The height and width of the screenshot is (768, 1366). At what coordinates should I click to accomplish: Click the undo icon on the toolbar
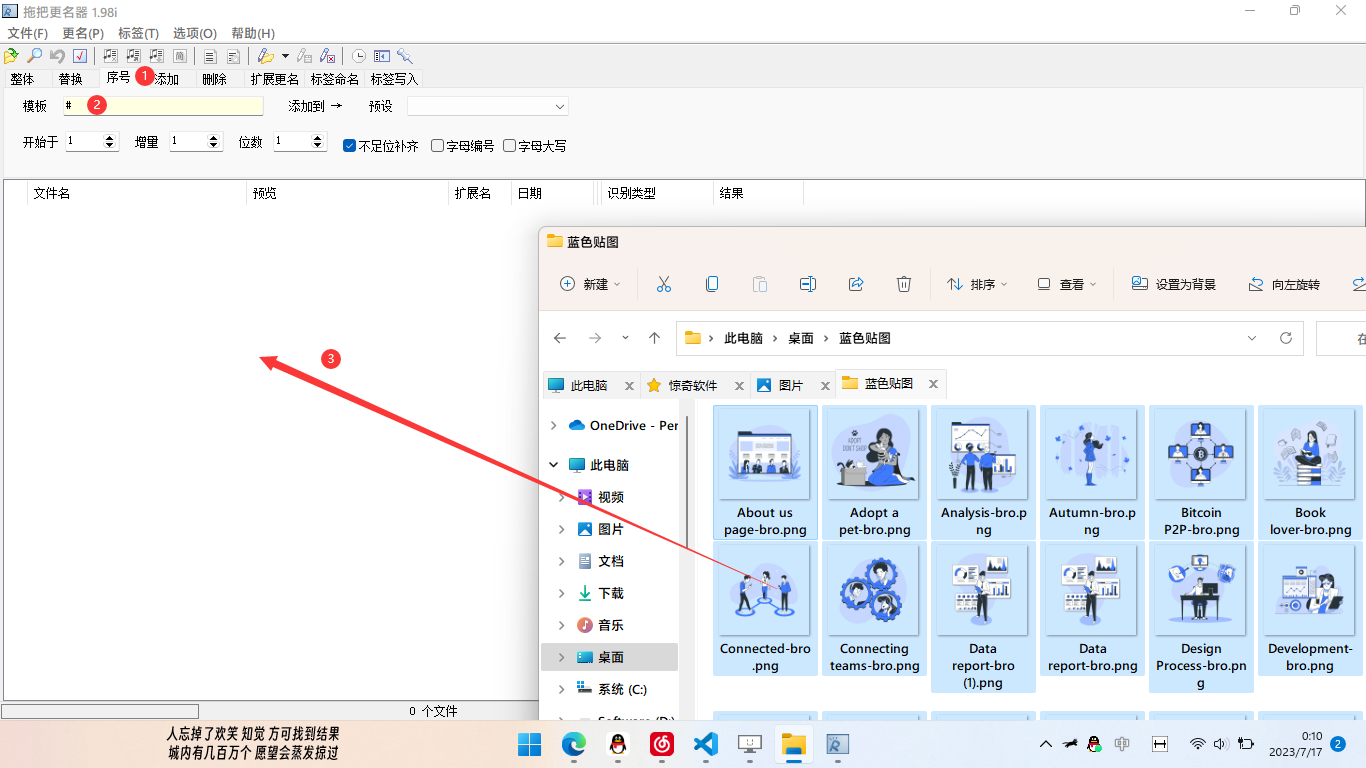coord(57,56)
